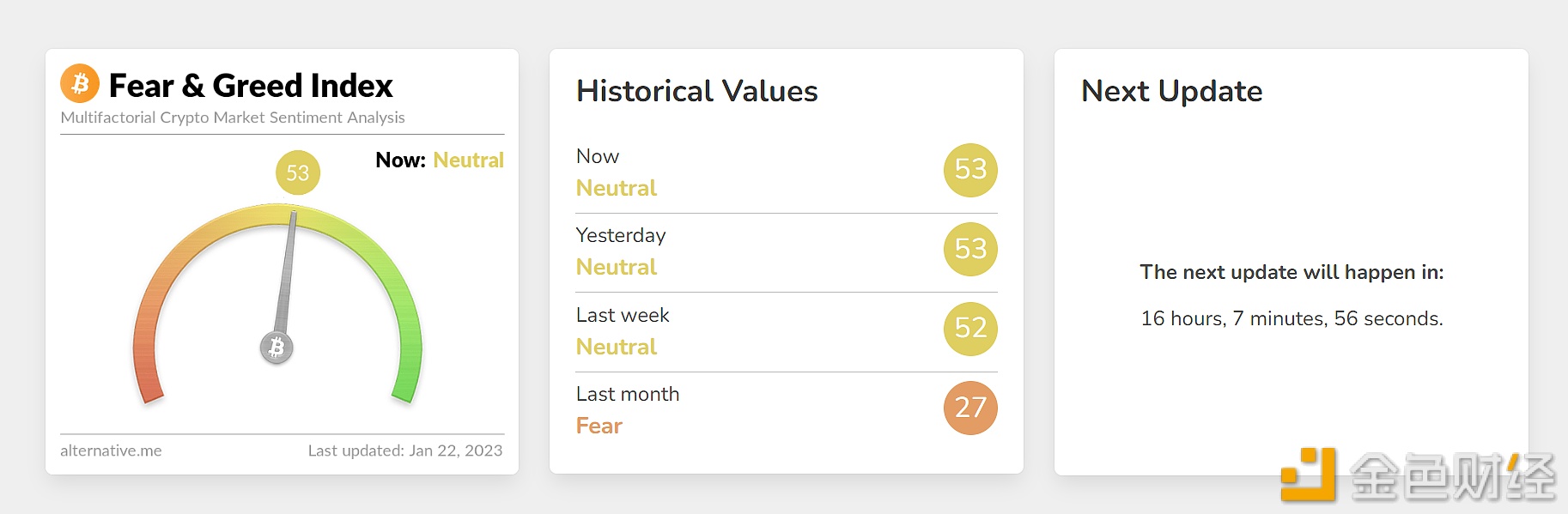Click the Historical Values heading

coord(697,91)
